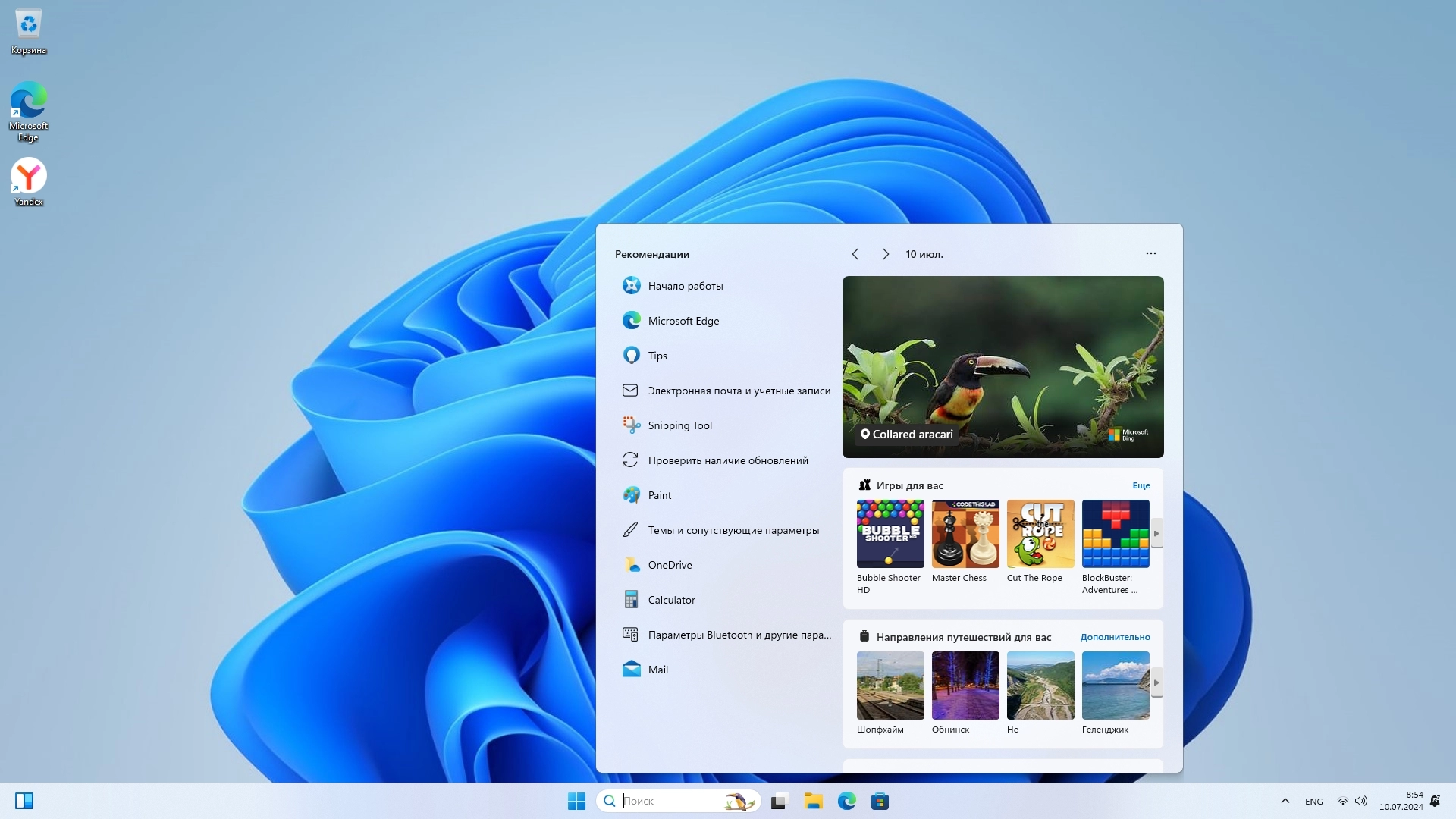Open Widgets from taskbar left corner

click(x=24, y=801)
